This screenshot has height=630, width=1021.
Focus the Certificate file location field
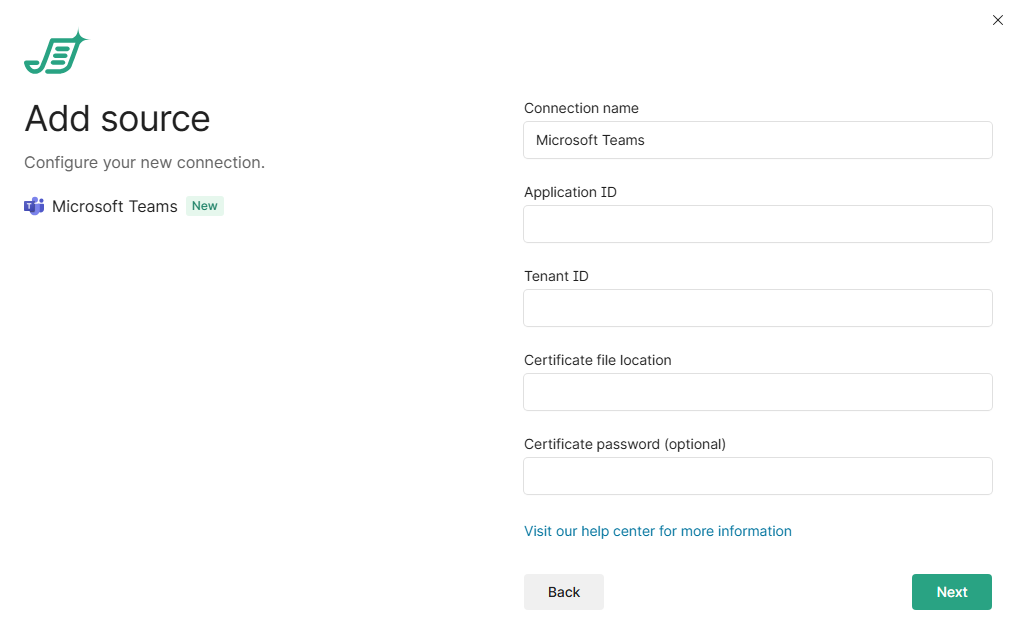tap(757, 392)
